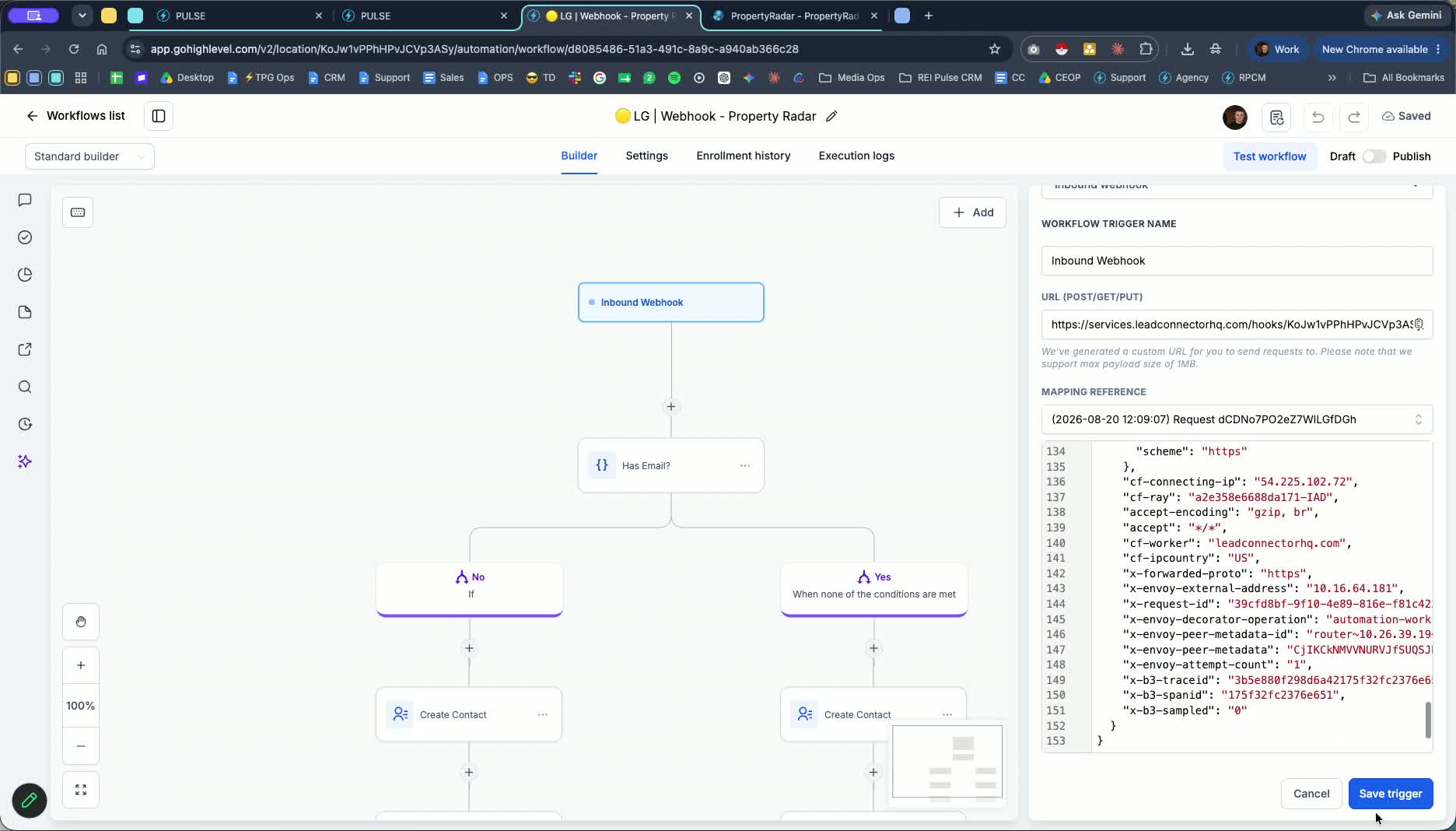1456x831 pixels.
Task: Edit workflow name with pencil icon
Action: tap(831, 116)
